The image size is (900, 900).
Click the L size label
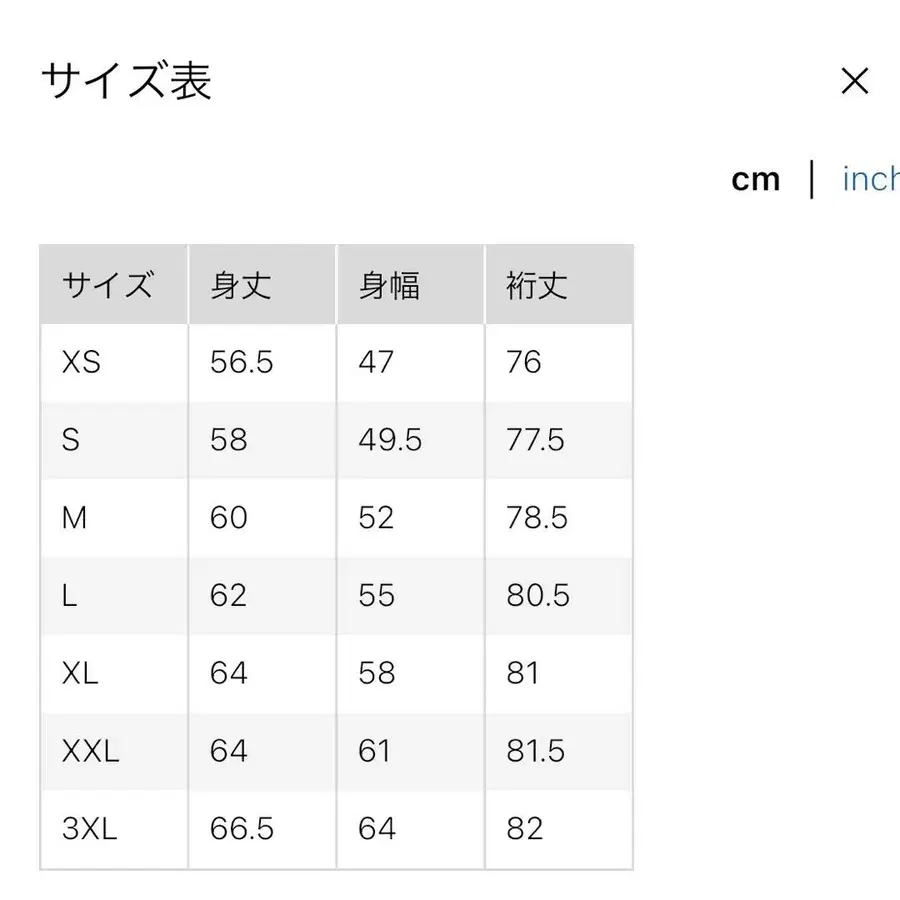point(68,595)
